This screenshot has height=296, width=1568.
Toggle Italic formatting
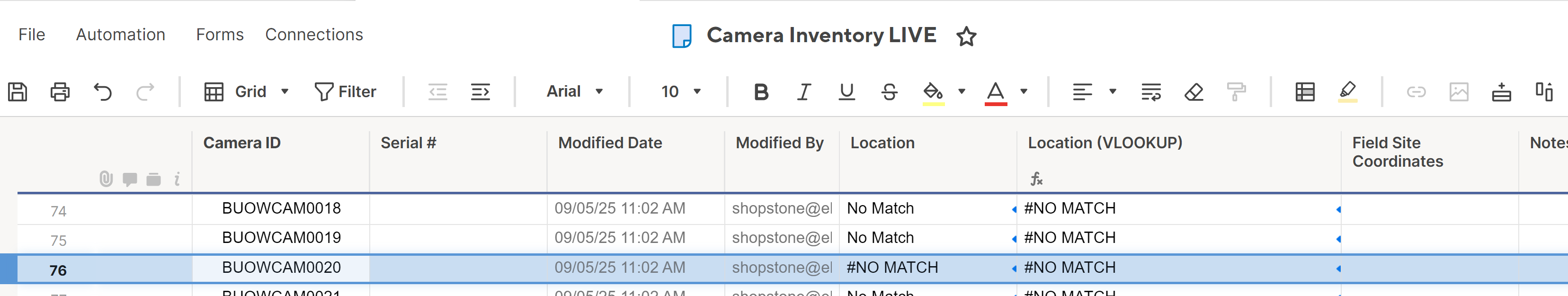point(803,92)
